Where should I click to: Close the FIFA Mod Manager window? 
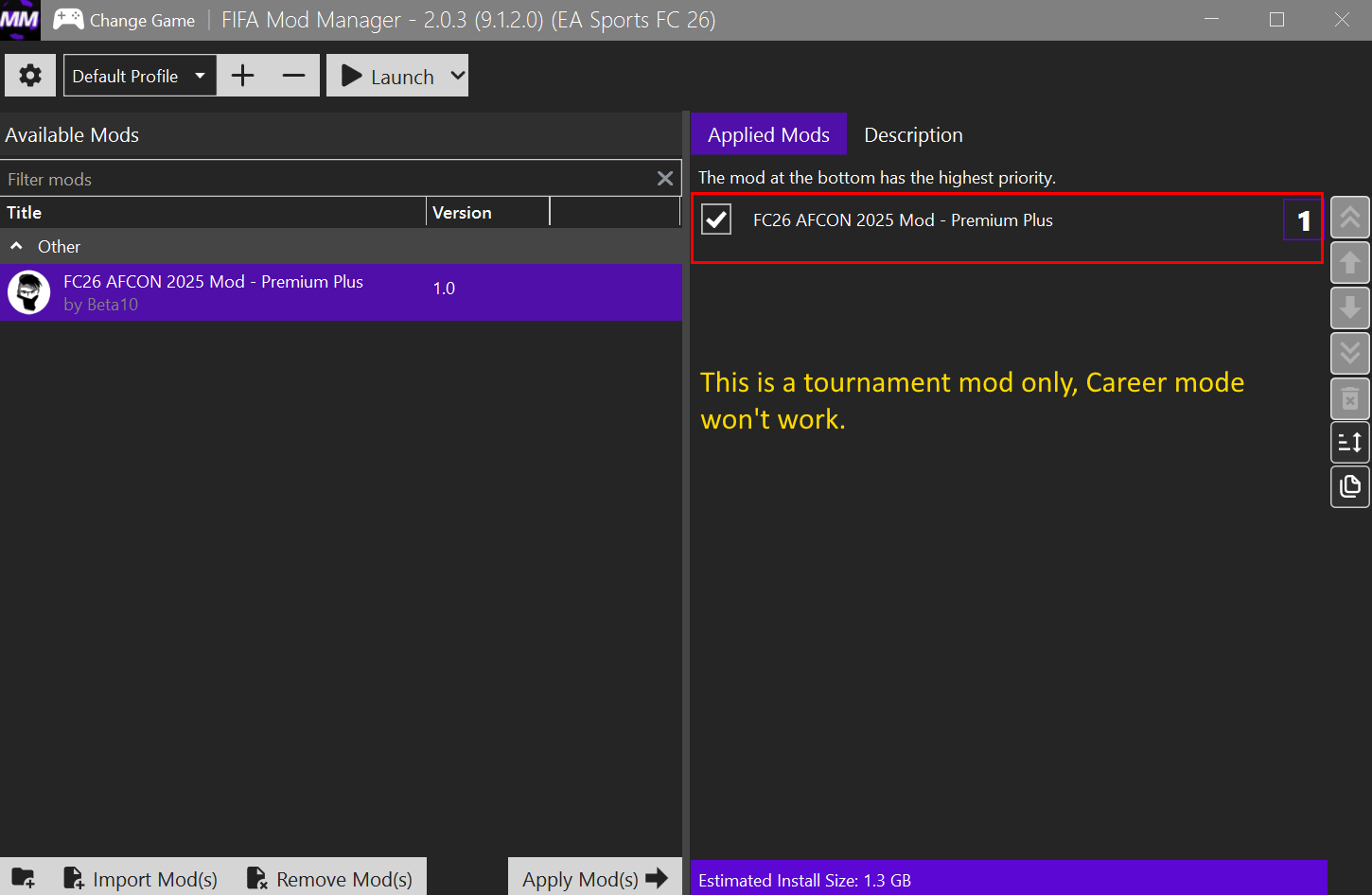coord(1342,20)
